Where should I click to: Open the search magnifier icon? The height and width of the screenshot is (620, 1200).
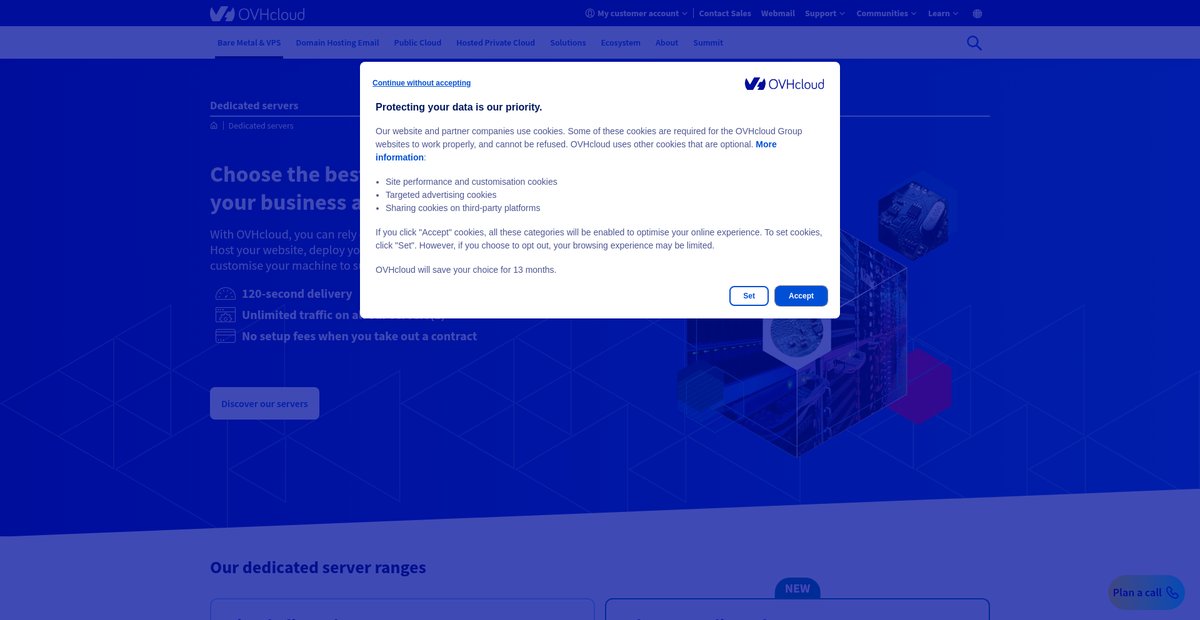click(974, 43)
